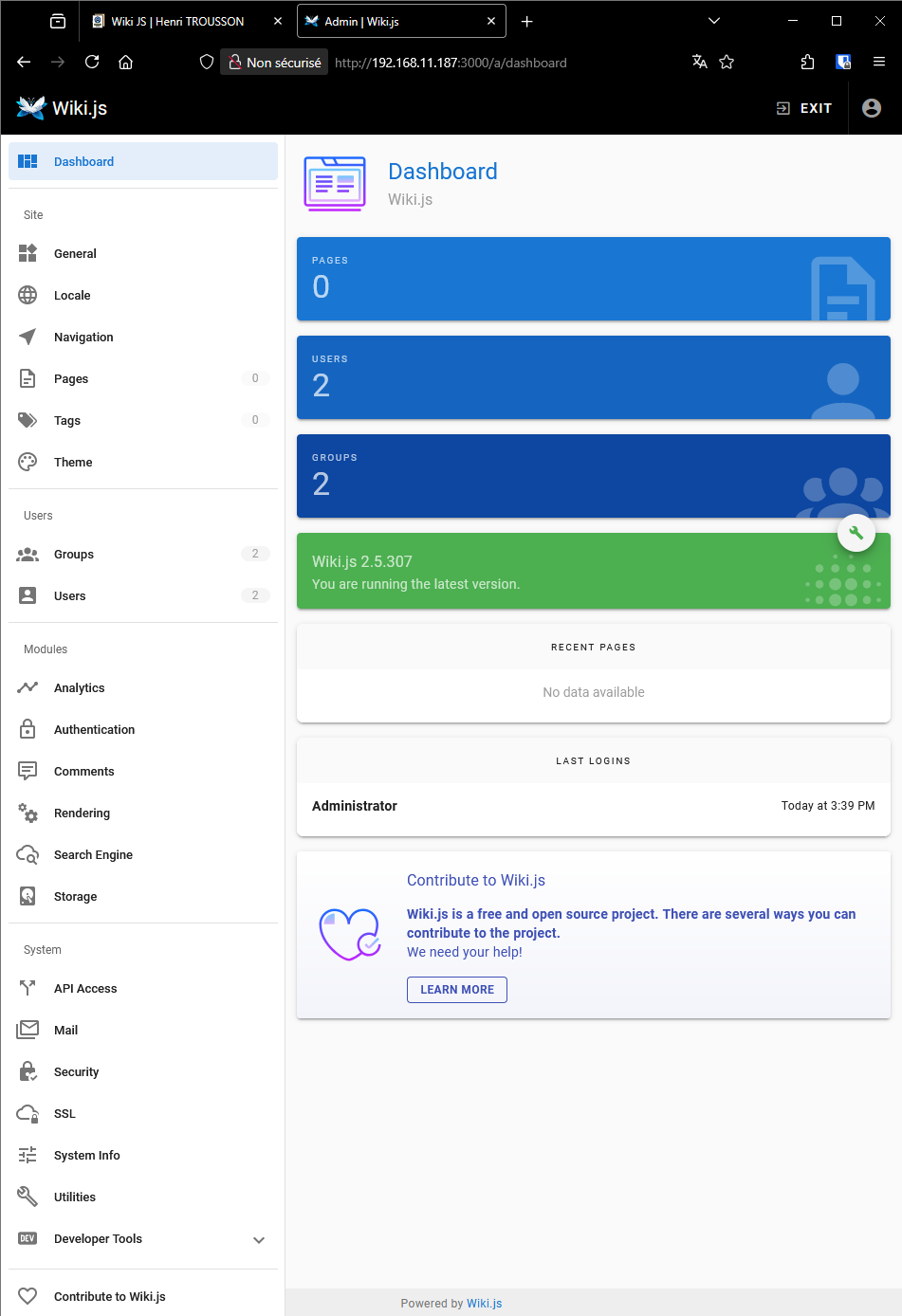
Task: Click the LEARN MORE button
Action: coord(457,990)
